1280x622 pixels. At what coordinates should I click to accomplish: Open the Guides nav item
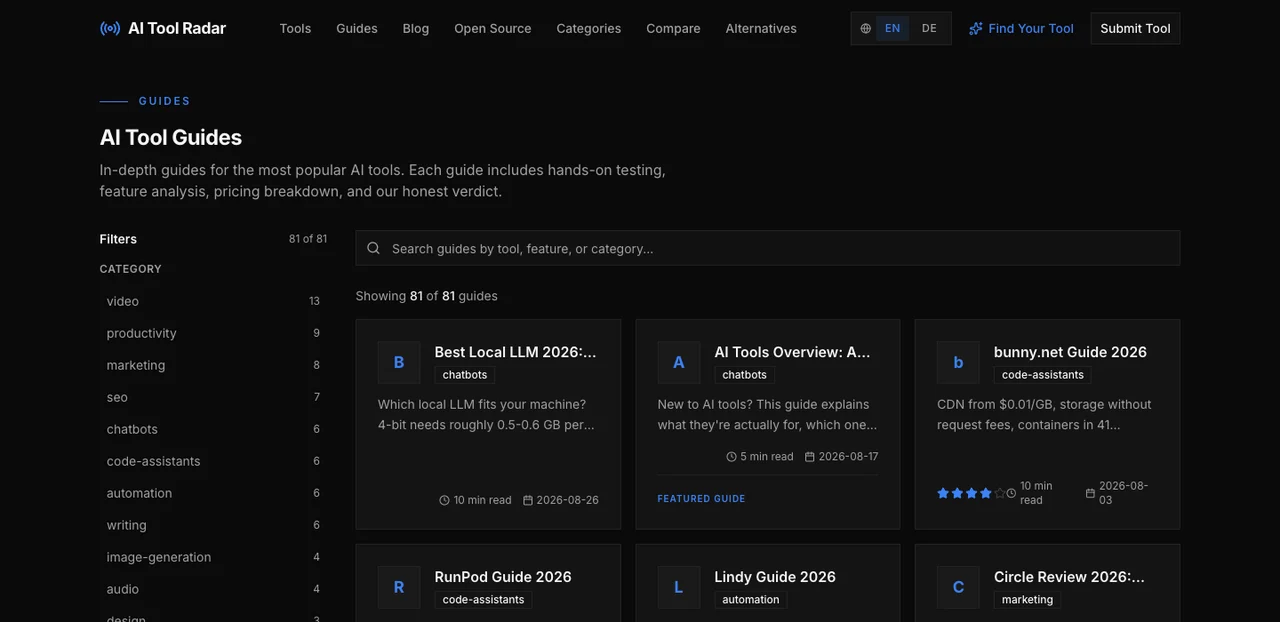pos(357,28)
